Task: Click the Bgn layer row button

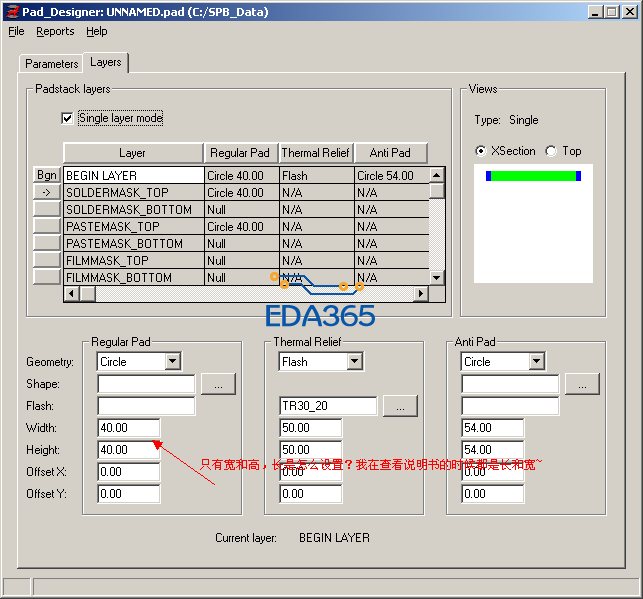Action: click(46, 175)
